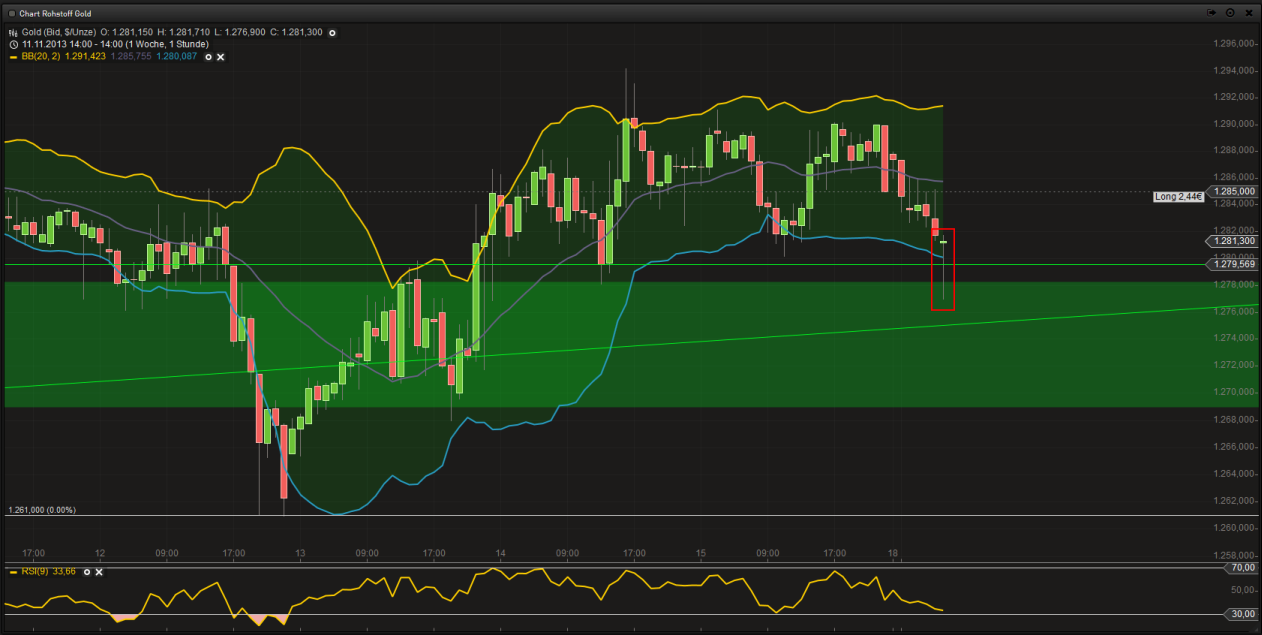The height and width of the screenshot is (635, 1262).
Task: Click the detach chart arrow icon in title bar
Action: point(1212,13)
